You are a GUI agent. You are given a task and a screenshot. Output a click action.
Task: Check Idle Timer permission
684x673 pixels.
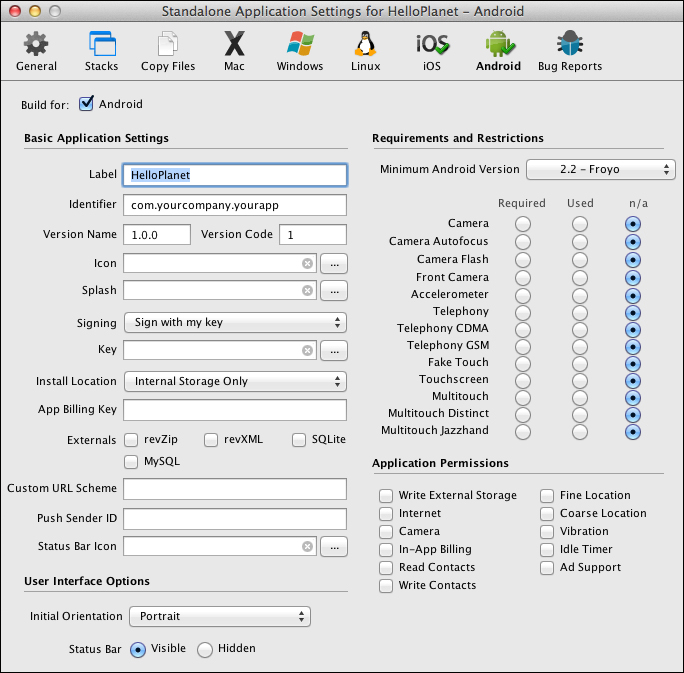[547, 550]
